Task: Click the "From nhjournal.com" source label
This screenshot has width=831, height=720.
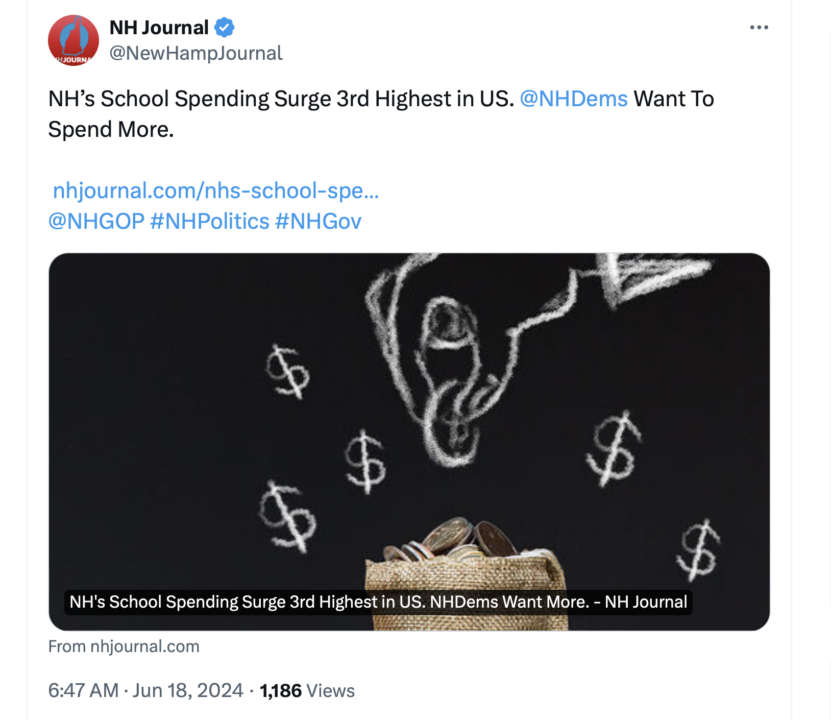Action: tap(124, 646)
